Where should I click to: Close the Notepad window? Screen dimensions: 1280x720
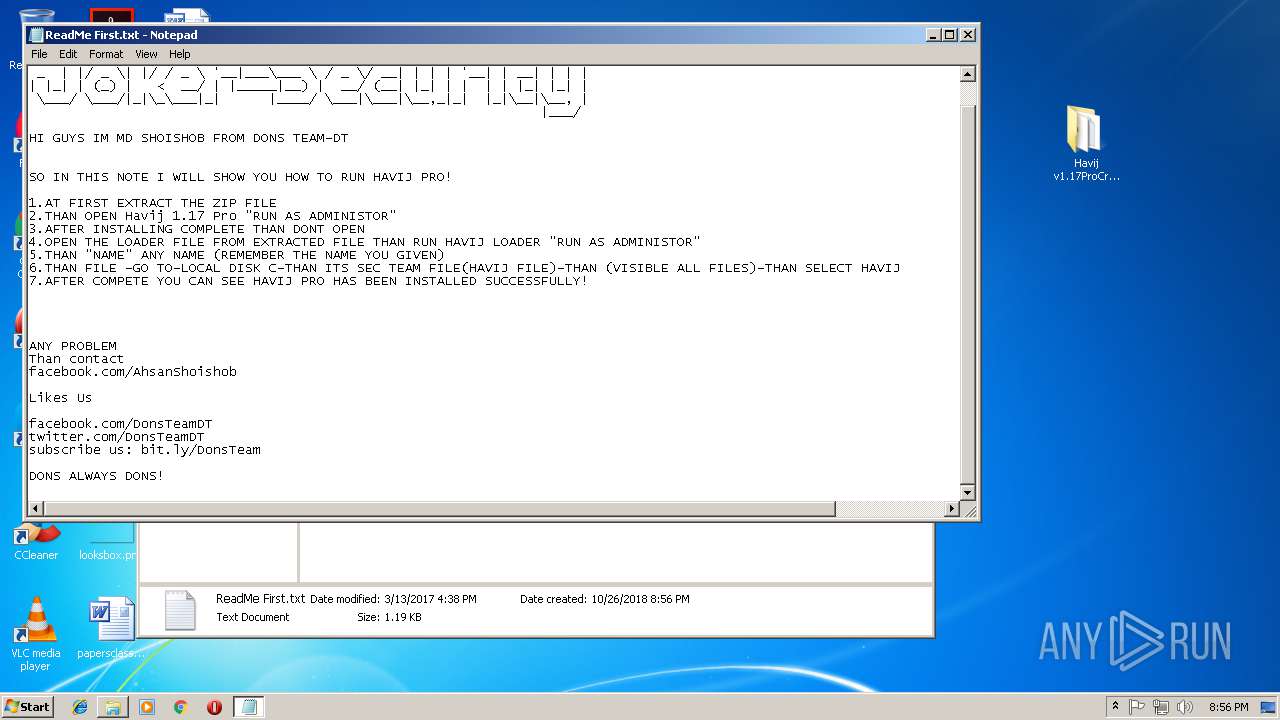tap(967, 35)
